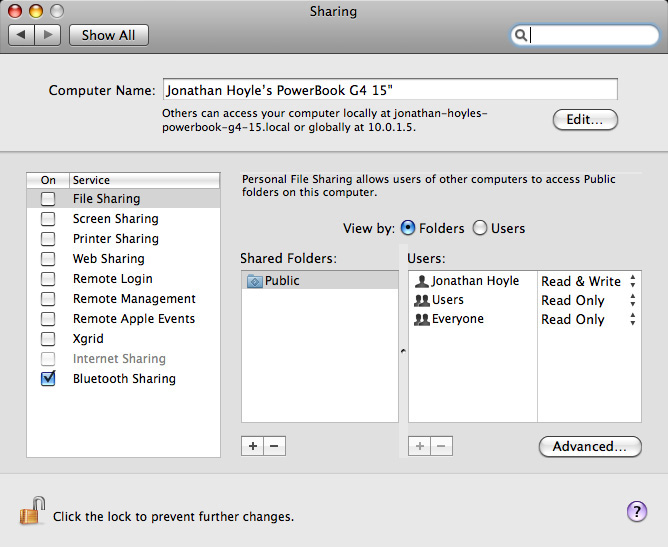Screen dimensions: 668x547
Task: Select the Public shared folder row
Action: [320, 280]
